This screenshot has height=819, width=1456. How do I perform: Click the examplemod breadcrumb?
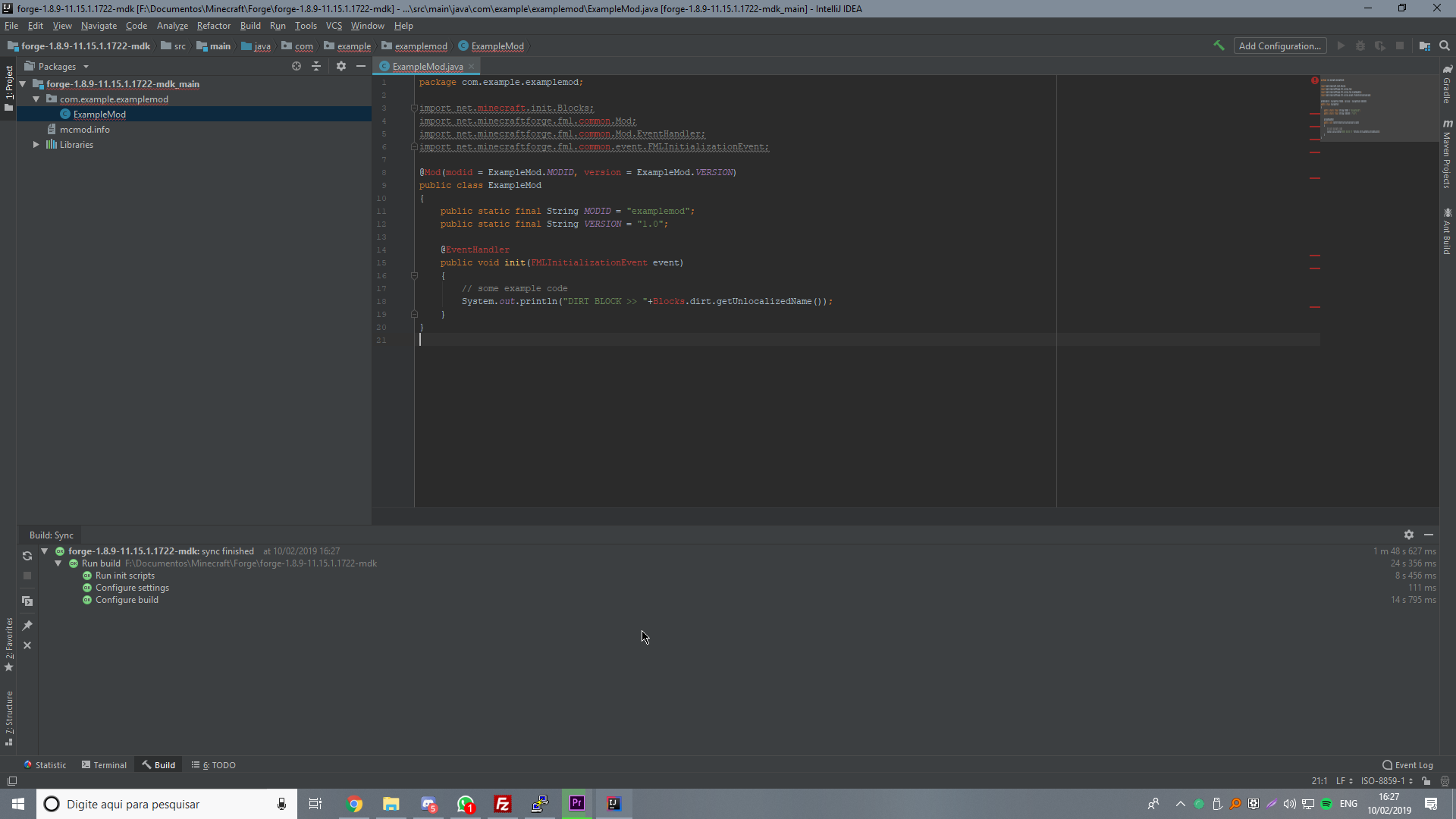pos(415,46)
